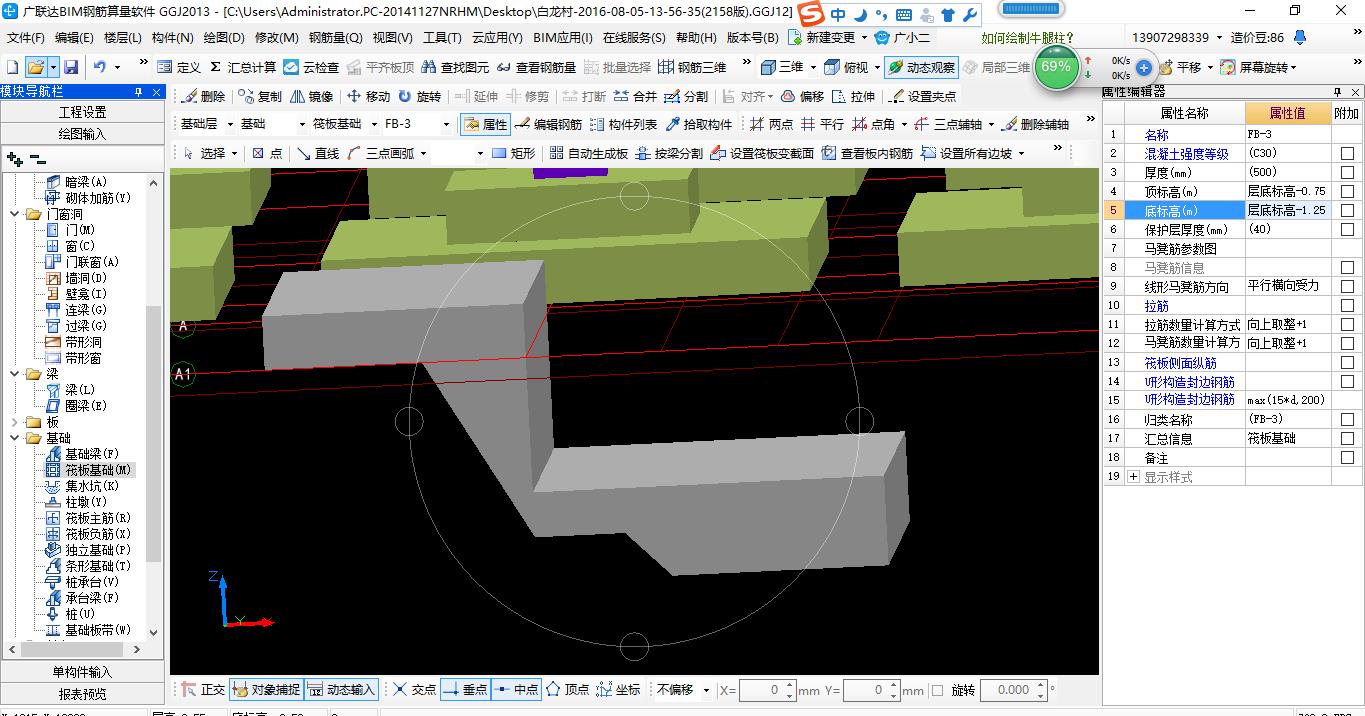Open the 钢筋量(Q) menu
Screen dimensions: 1365x716
[x=336, y=38]
